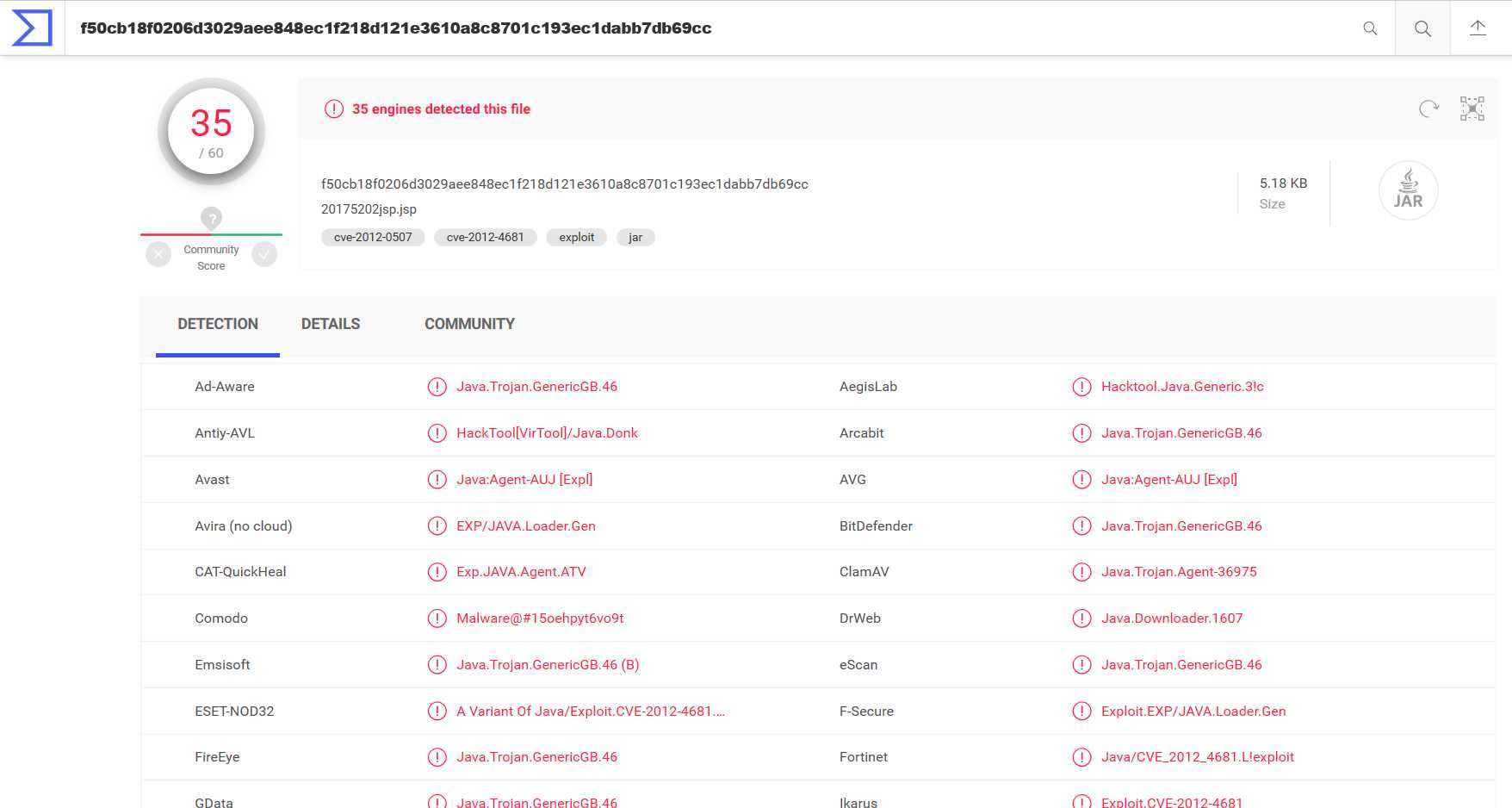Click the 5.18 KB size value
The width and height of the screenshot is (1512, 808).
pyautogui.click(x=1283, y=183)
